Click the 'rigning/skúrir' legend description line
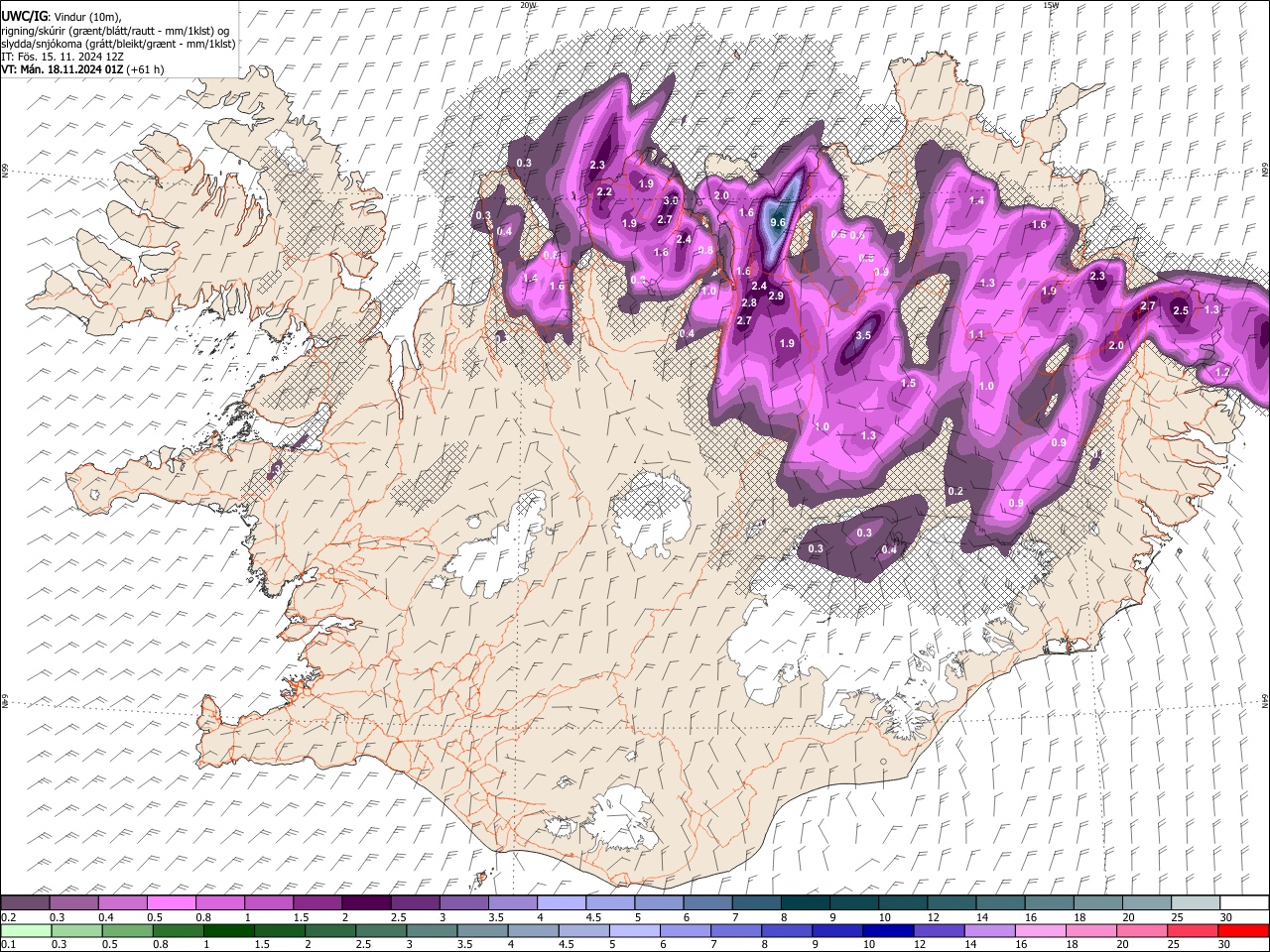 tap(116, 31)
